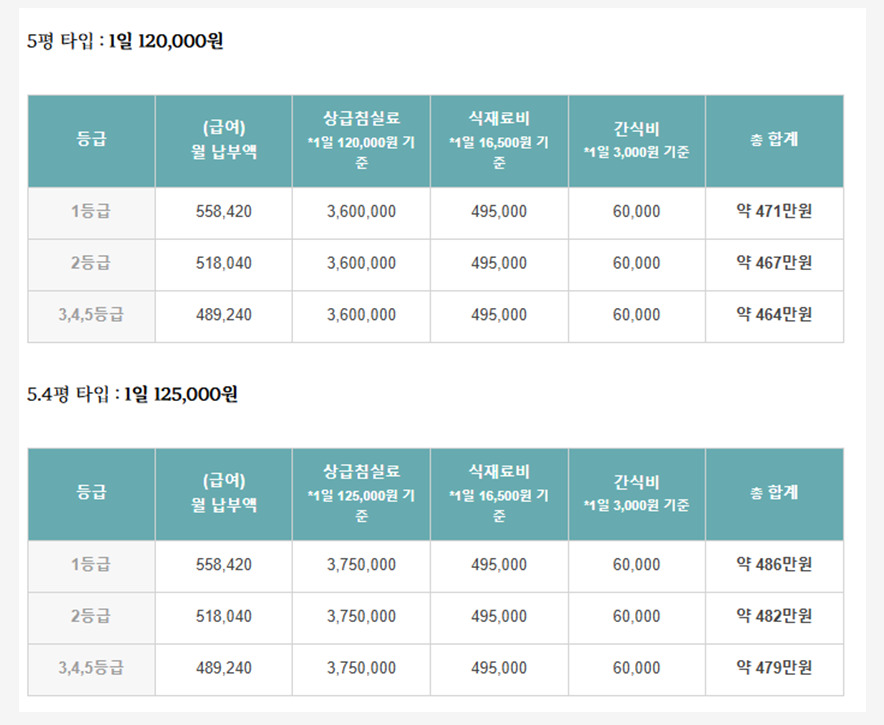Click 518,040 in the 5평 table

[224, 263]
